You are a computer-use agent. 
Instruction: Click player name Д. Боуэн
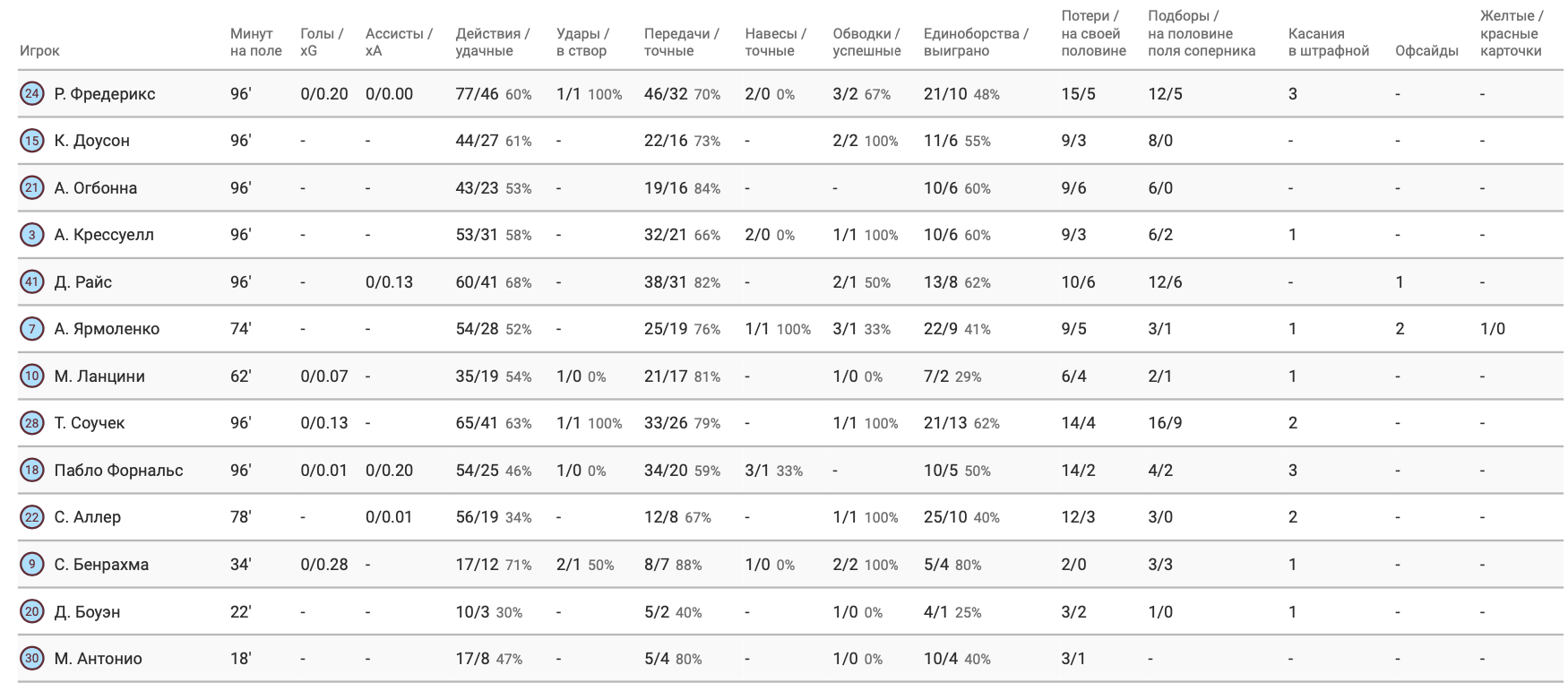(x=87, y=611)
